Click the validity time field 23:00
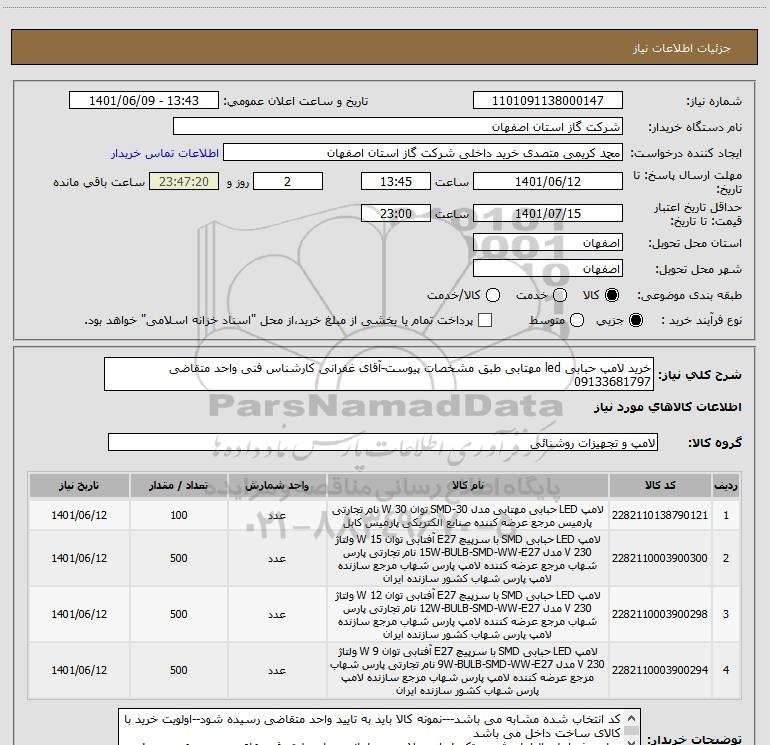This screenshot has width=770, height=745. [396, 214]
